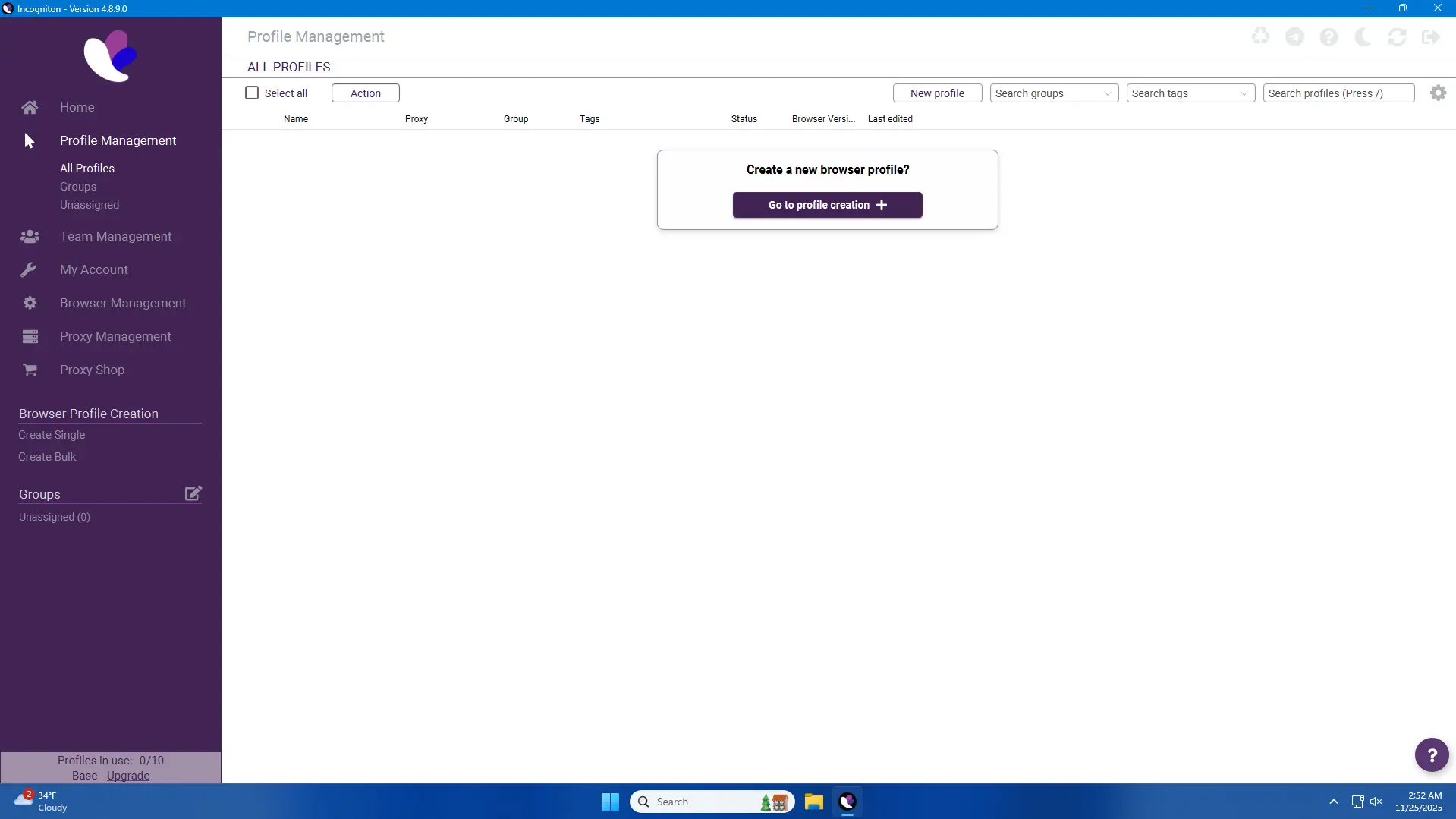Click the Home house icon

[x=30, y=107]
